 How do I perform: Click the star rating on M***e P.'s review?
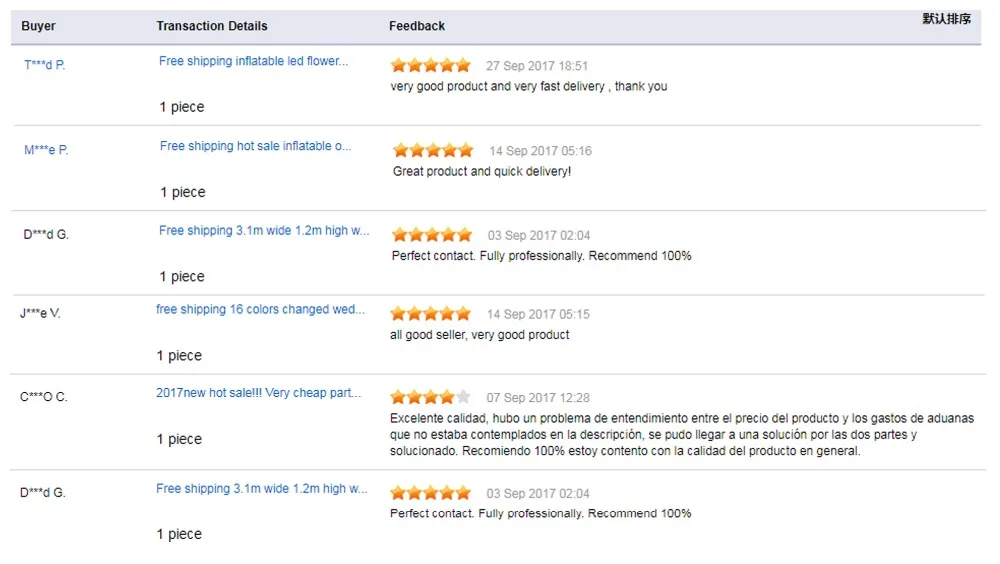(433, 151)
